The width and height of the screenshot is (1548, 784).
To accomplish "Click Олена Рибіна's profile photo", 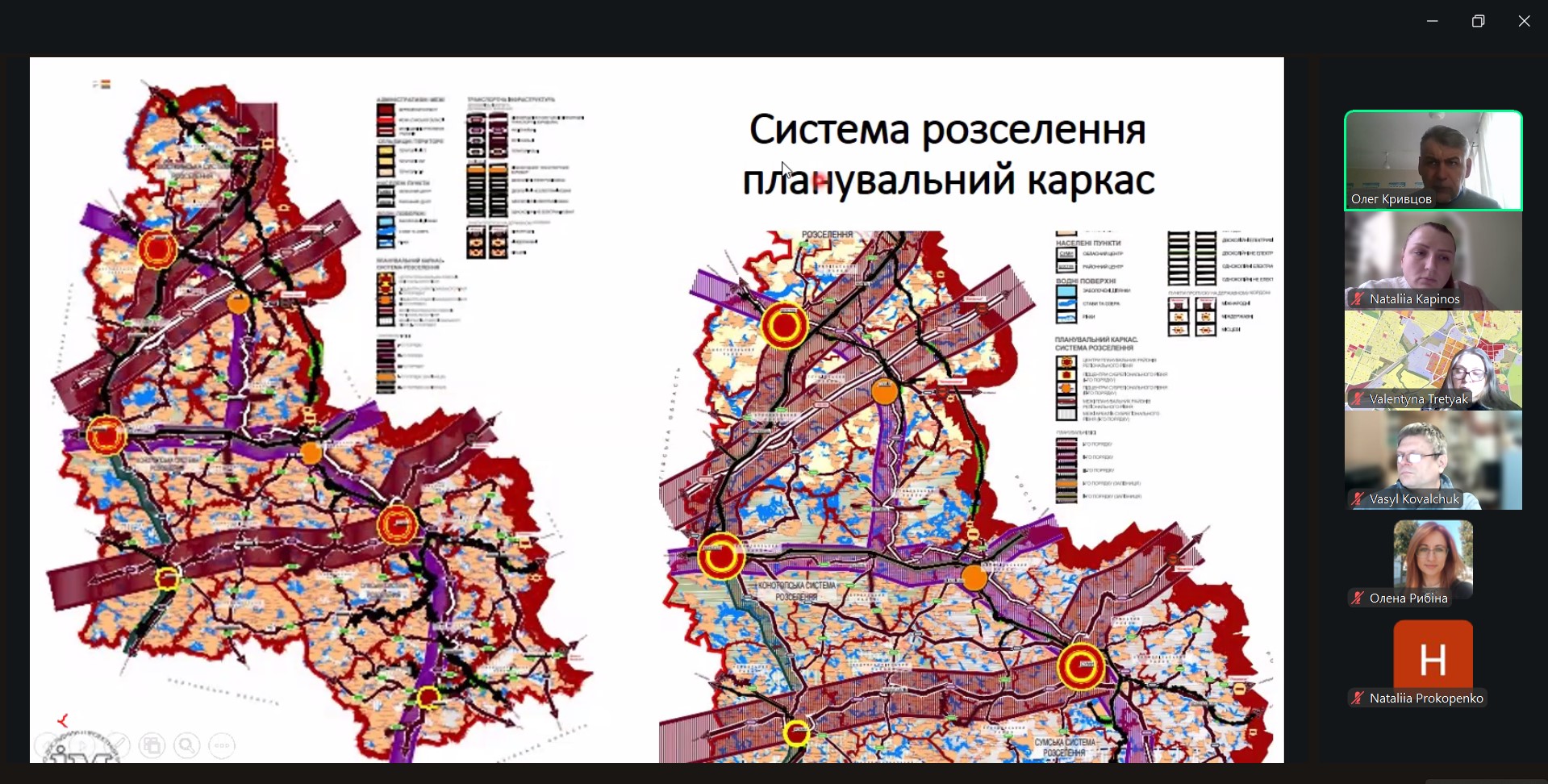I will coord(1433,557).
